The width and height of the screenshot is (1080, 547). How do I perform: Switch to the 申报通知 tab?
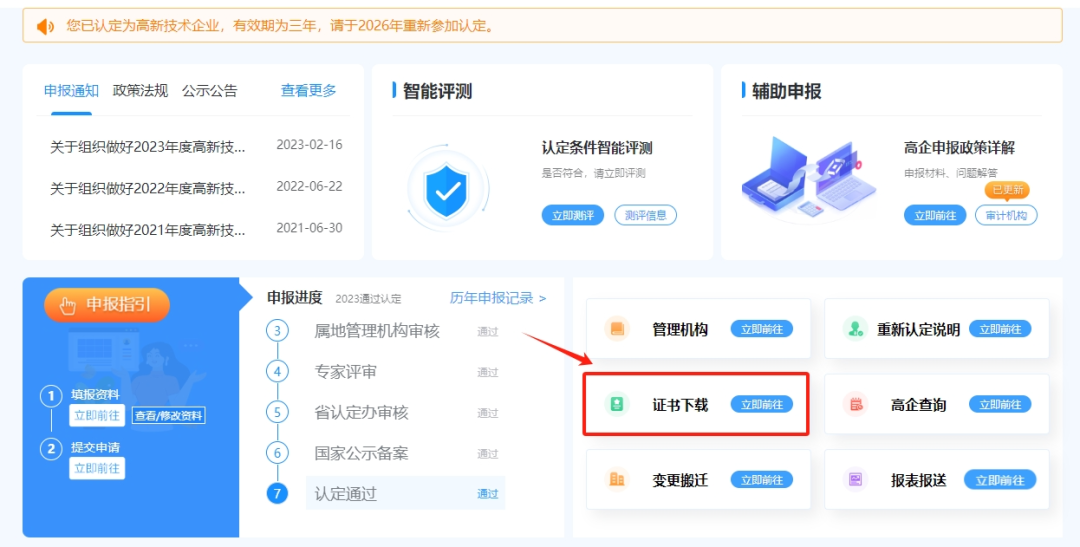point(71,91)
